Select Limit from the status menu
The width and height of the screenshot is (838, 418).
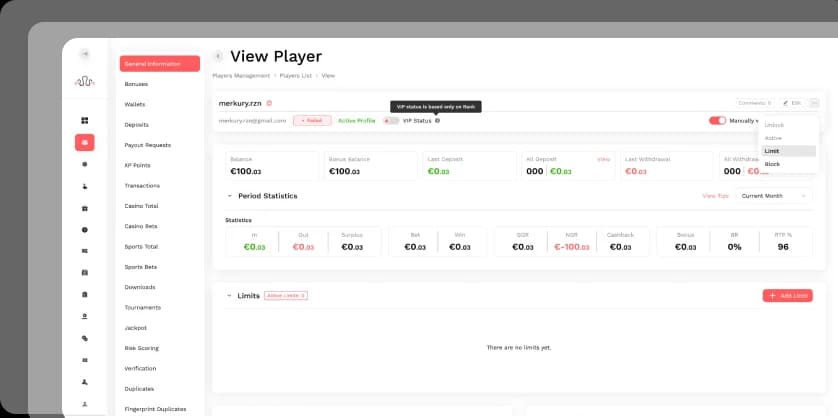tap(772, 151)
